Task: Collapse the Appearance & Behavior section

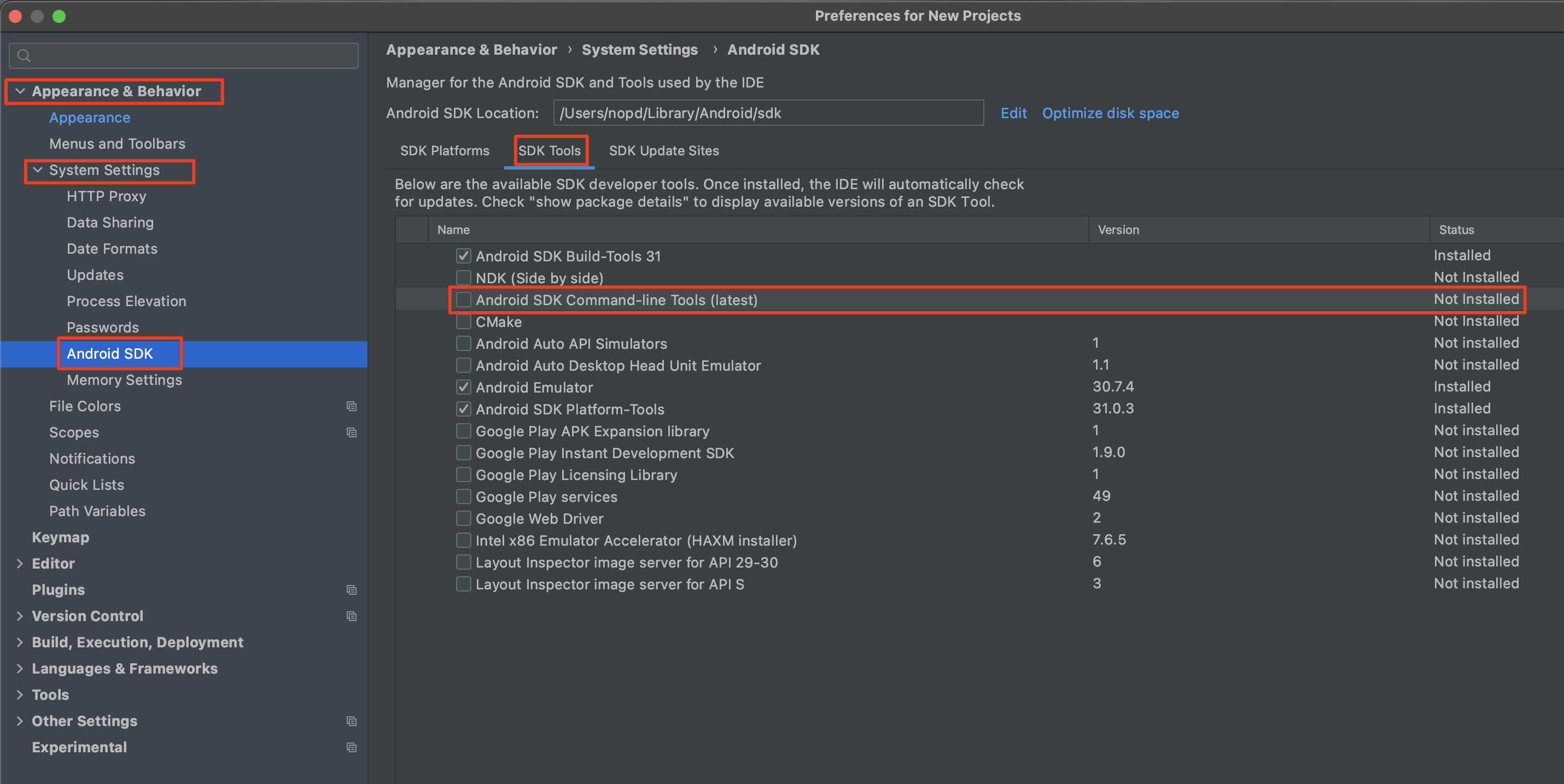Action: (20, 91)
